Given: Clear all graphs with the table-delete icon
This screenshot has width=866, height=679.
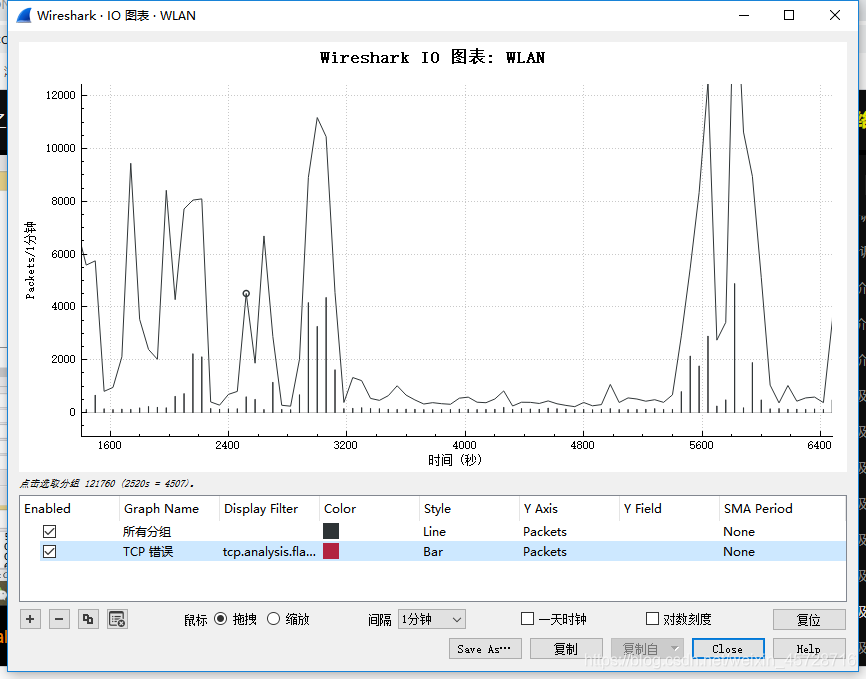Looking at the screenshot, I should (x=117, y=619).
